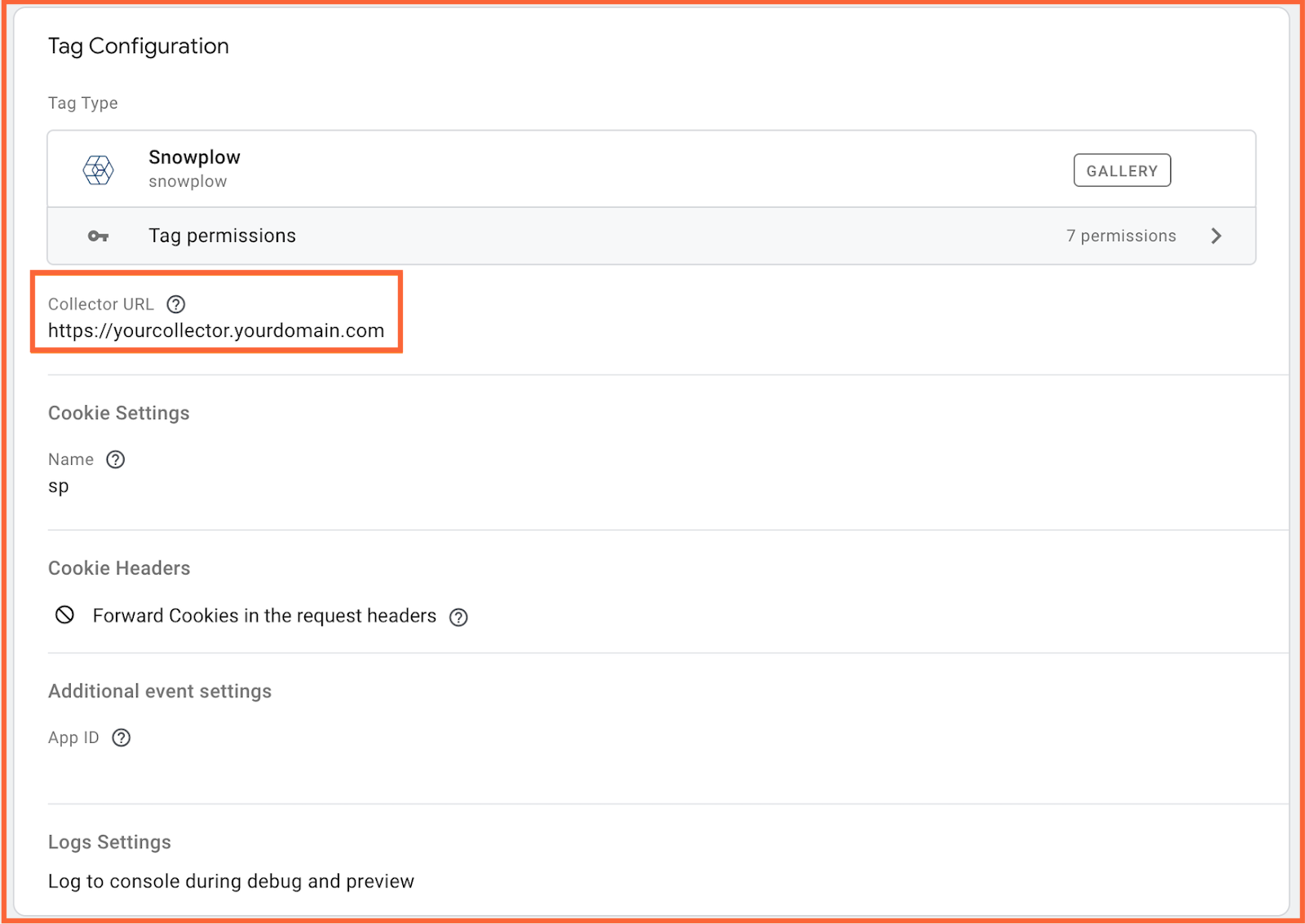Click the Snowplow tag type name
Viewport: 1305px width, 924px height.
(x=194, y=157)
